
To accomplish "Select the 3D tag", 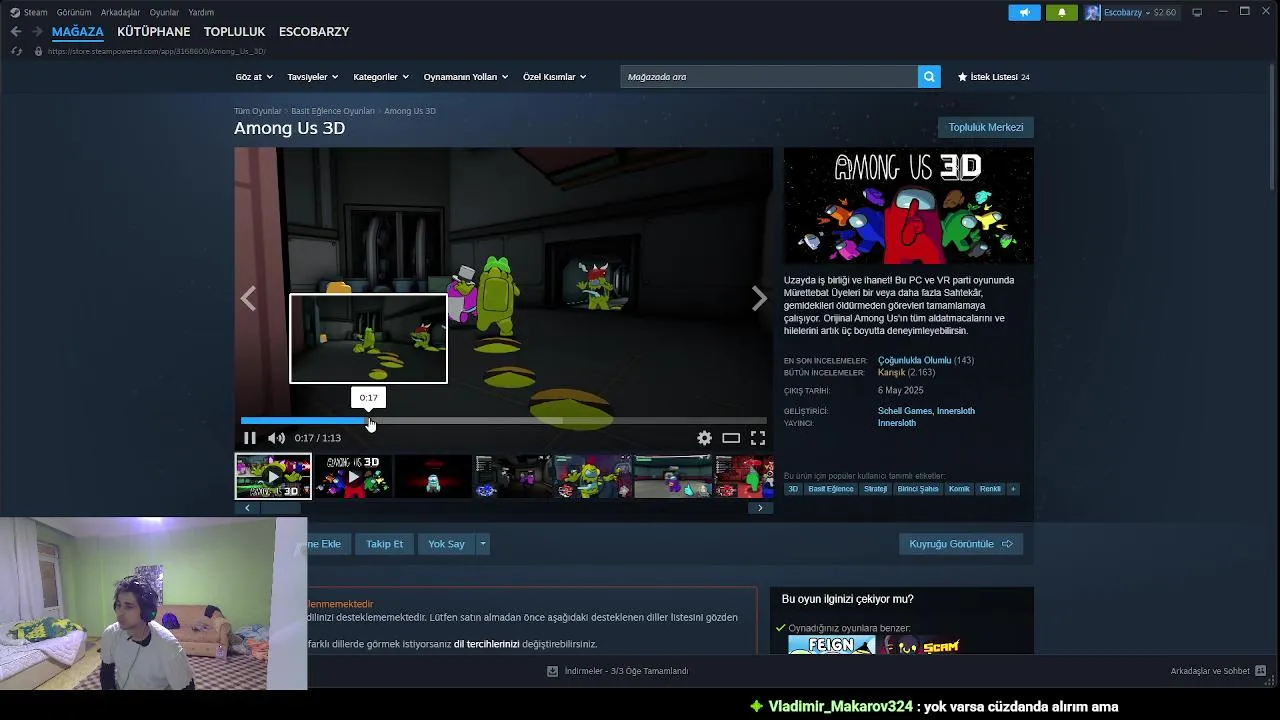I will click(x=793, y=489).
